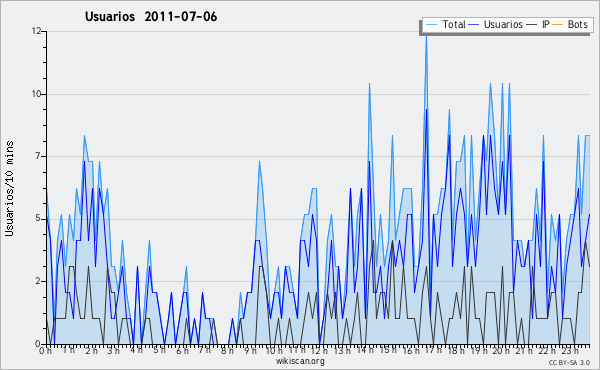Click the light blue Total legend line

(431, 25)
